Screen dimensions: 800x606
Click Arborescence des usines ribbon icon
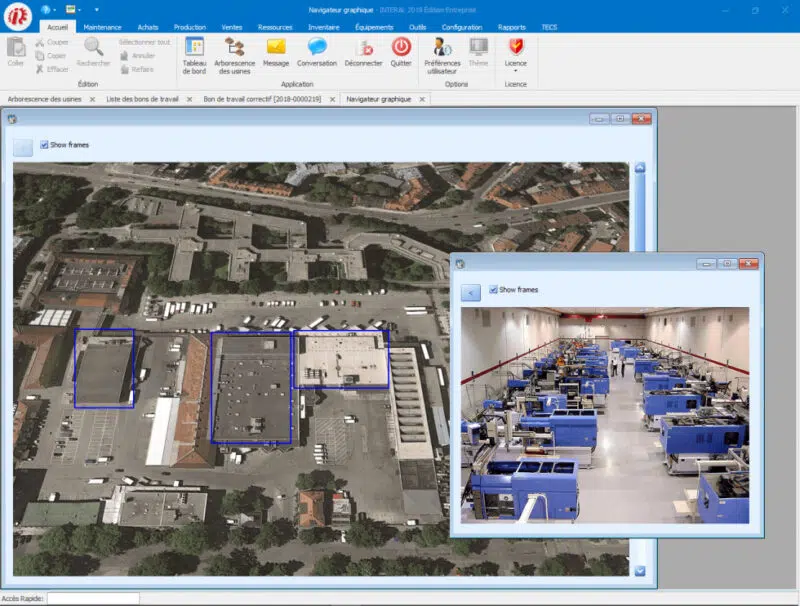[x=235, y=54]
